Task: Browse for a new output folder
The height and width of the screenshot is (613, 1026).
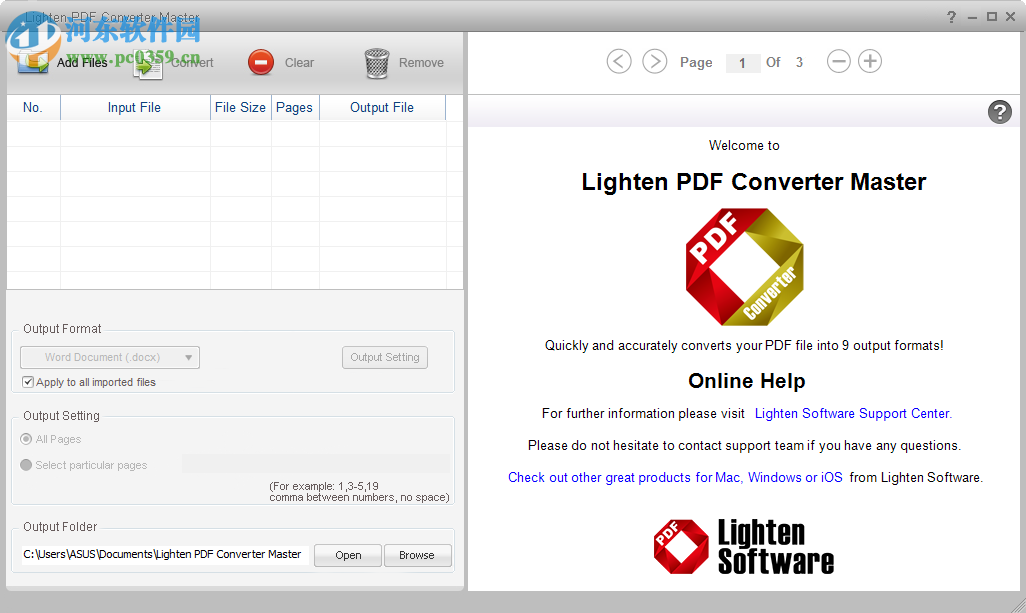Action: (x=417, y=555)
